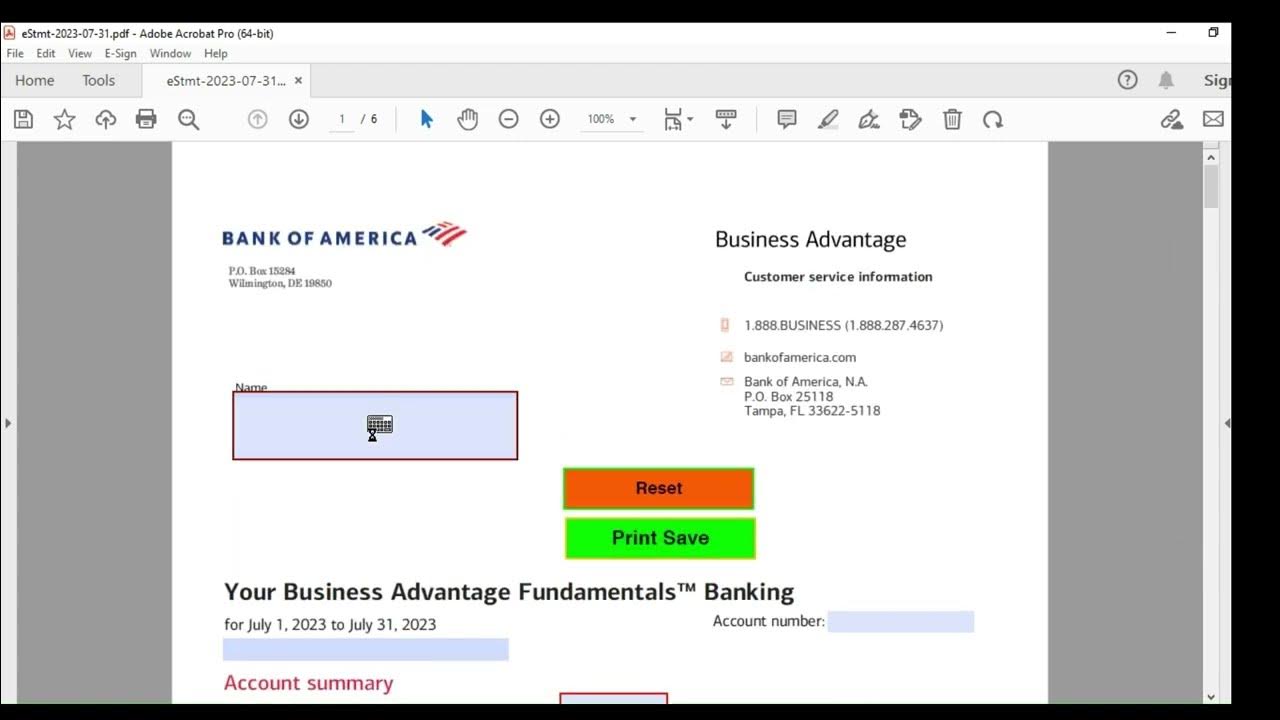Upload file to cloud icon
The image size is (1280, 720).
(x=105, y=120)
